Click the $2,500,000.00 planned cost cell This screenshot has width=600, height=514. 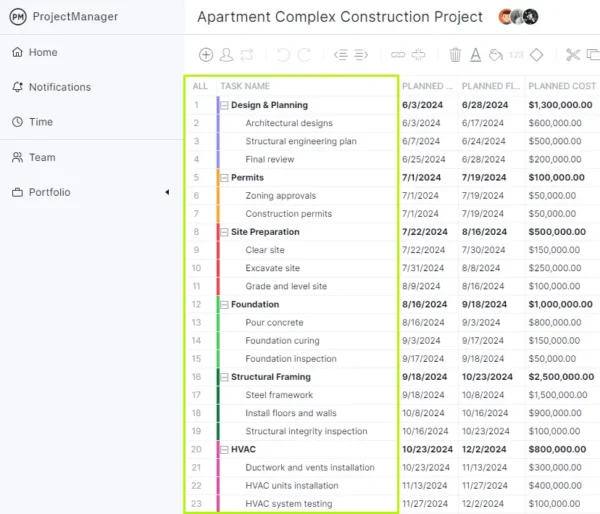click(x=561, y=377)
